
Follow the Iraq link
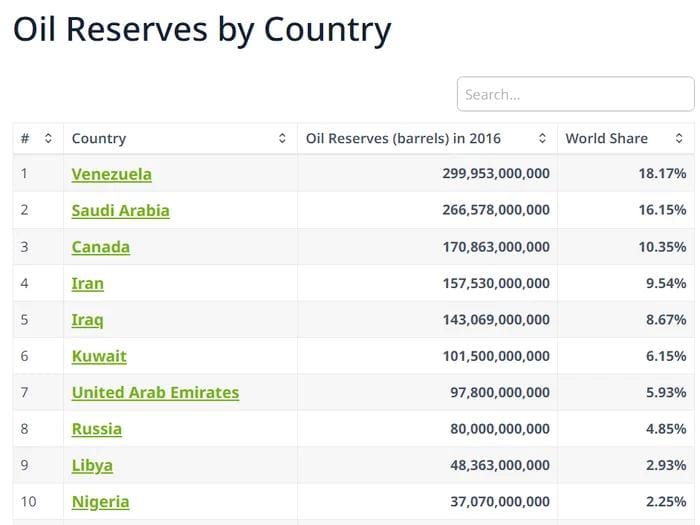point(87,320)
